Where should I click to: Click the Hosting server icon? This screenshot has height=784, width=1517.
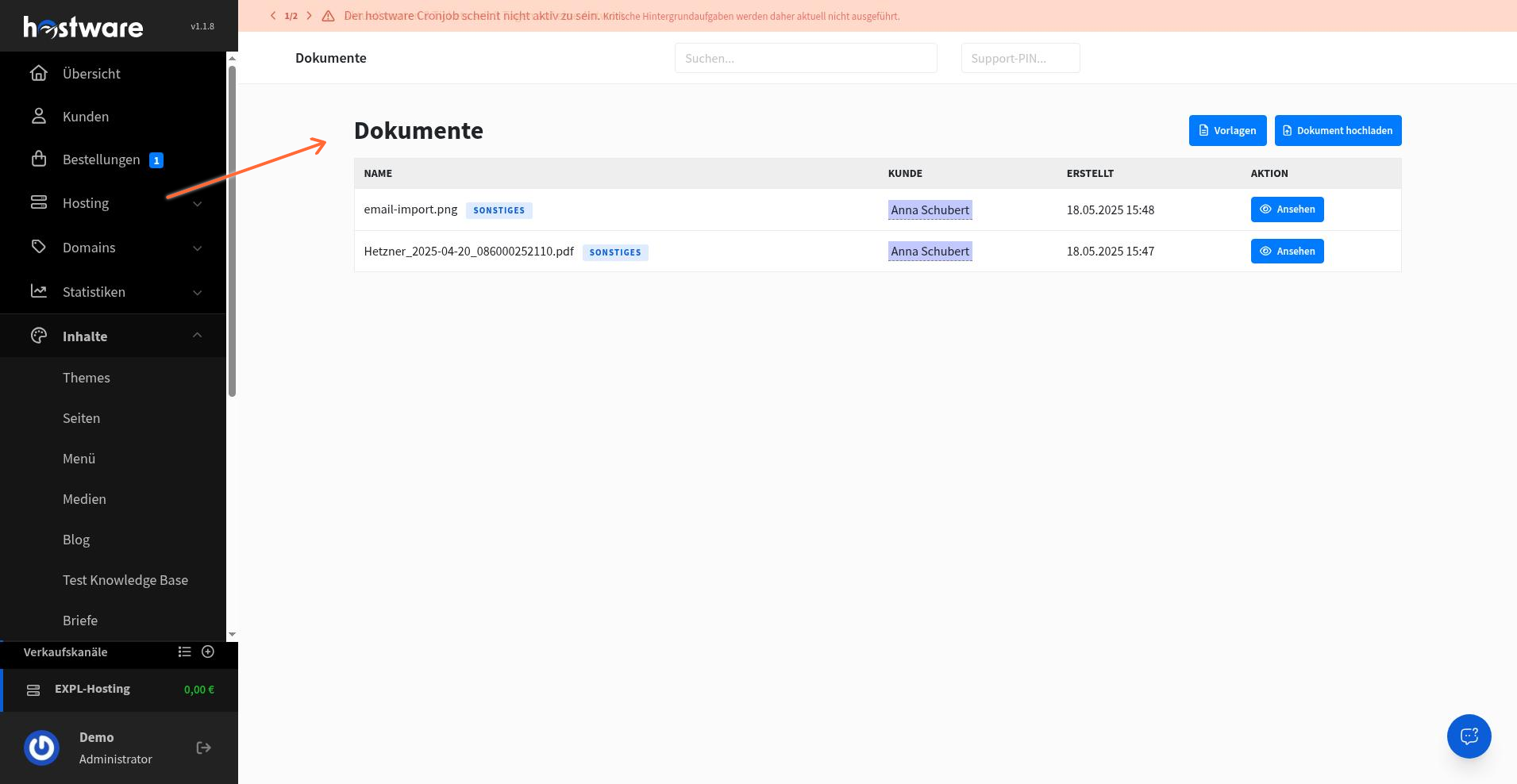click(39, 202)
